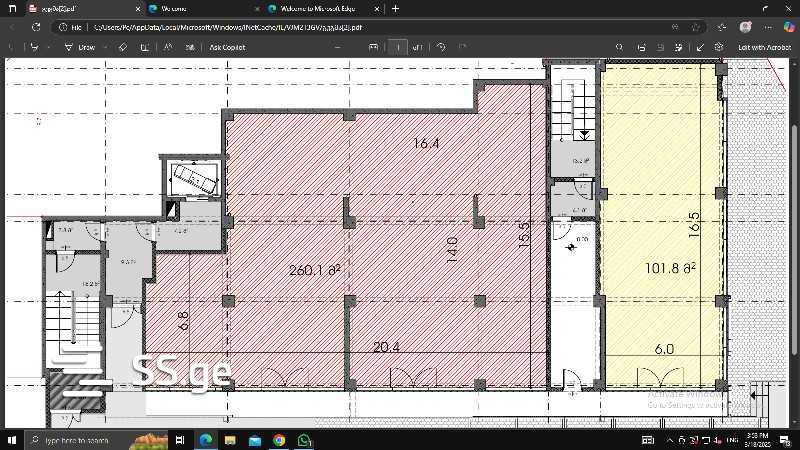Image resolution: width=800 pixels, height=450 pixels.
Task: Select the Draw tool in PDF toolbar
Action: (80, 47)
